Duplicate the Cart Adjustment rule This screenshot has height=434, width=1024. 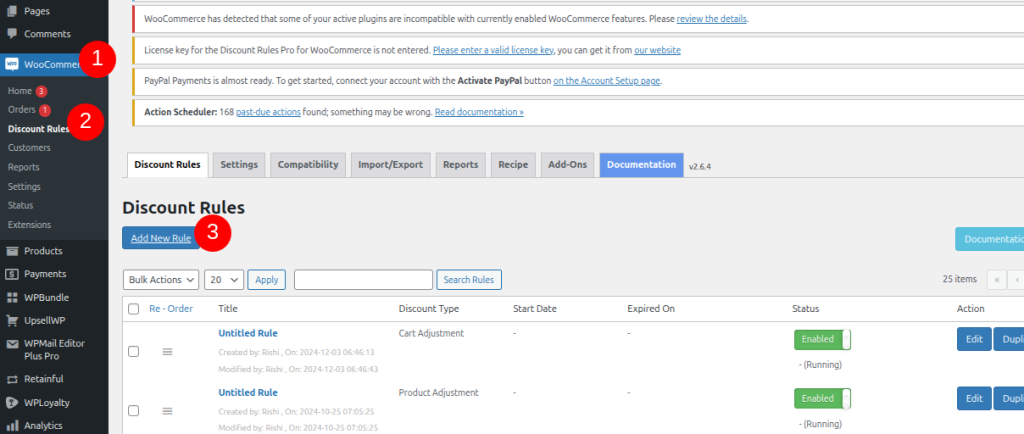[1009, 339]
